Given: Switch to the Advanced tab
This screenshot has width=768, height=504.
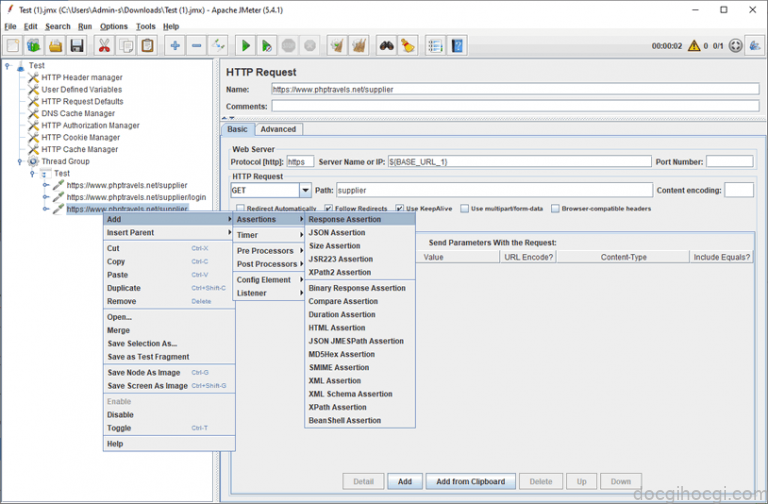Looking at the screenshot, I should (278, 129).
